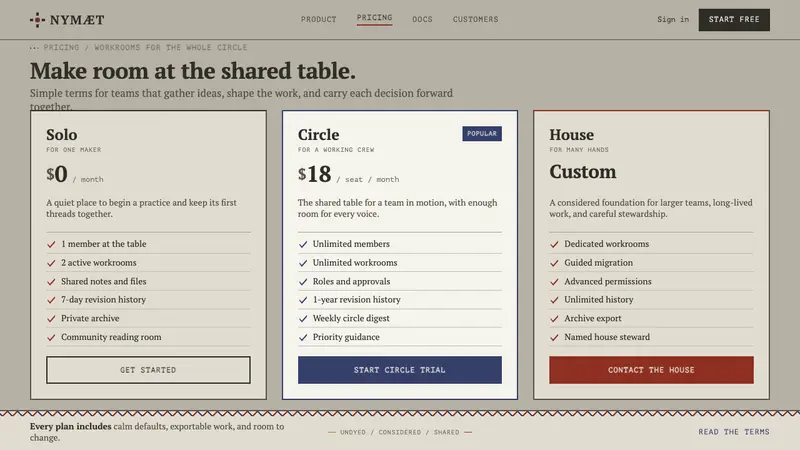Click the Pricing breadcrumb link
The height and width of the screenshot is (450, 800).
click(x=61, y=47)
